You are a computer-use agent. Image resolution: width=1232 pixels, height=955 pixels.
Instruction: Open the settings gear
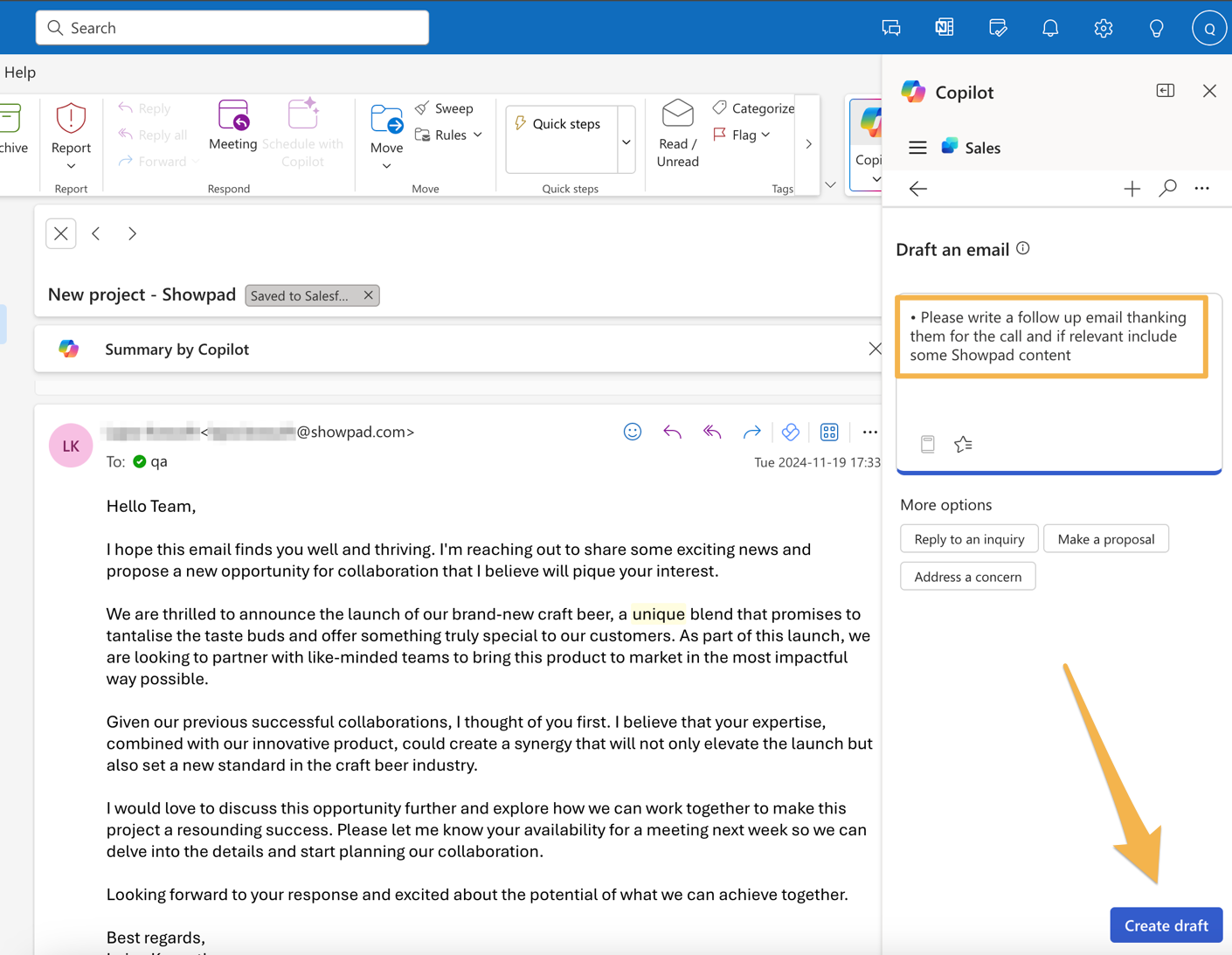click(1104, 28)
